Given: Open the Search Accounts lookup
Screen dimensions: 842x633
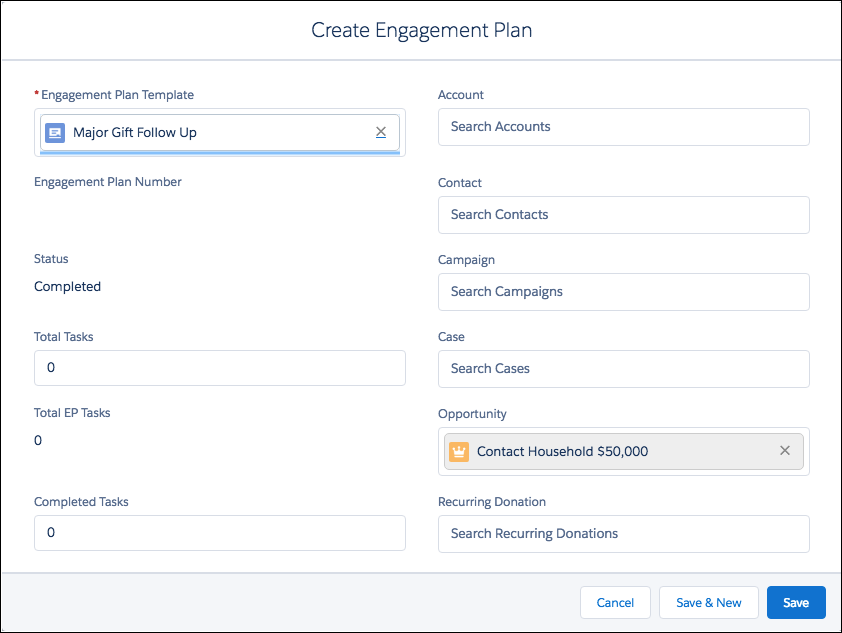Looking at the screenshot, I should (x=623, y=127).
